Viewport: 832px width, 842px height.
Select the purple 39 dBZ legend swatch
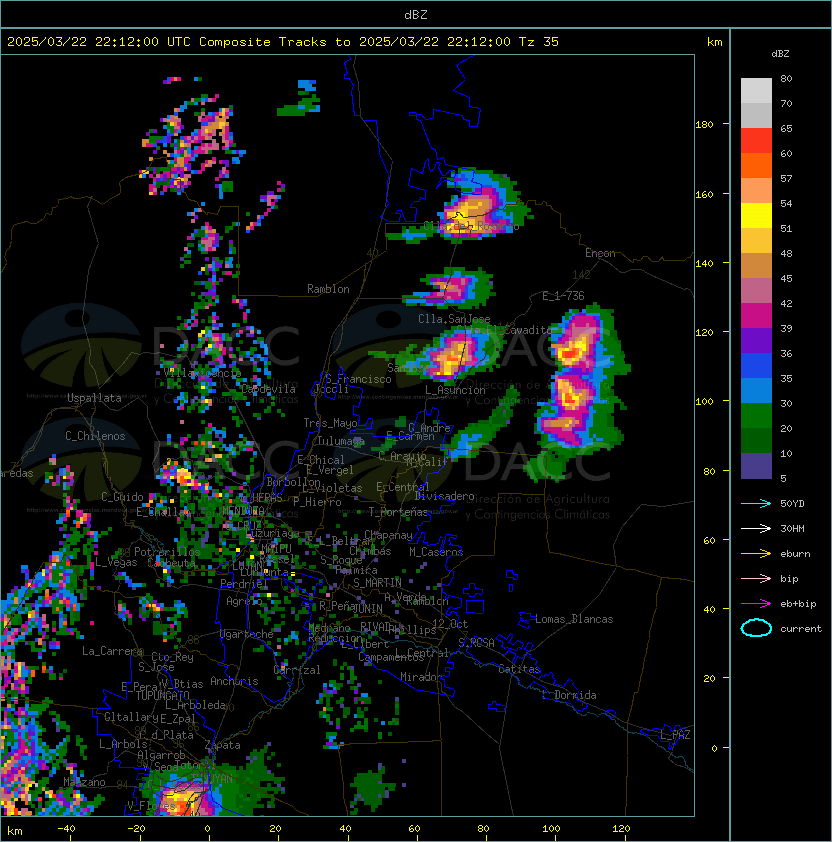(756, 340)
